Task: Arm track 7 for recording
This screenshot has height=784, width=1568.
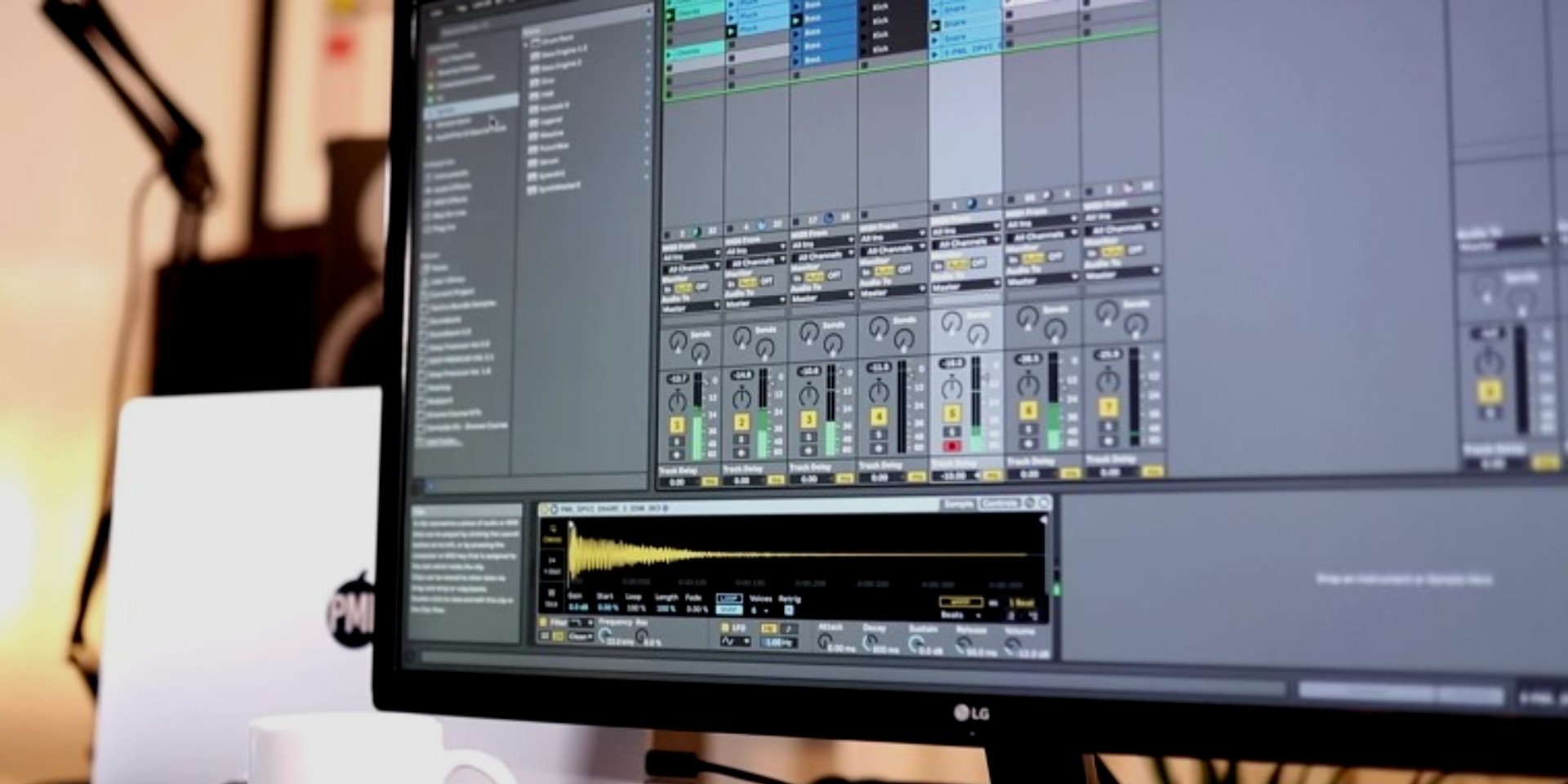Action: tap(1109, 441)
